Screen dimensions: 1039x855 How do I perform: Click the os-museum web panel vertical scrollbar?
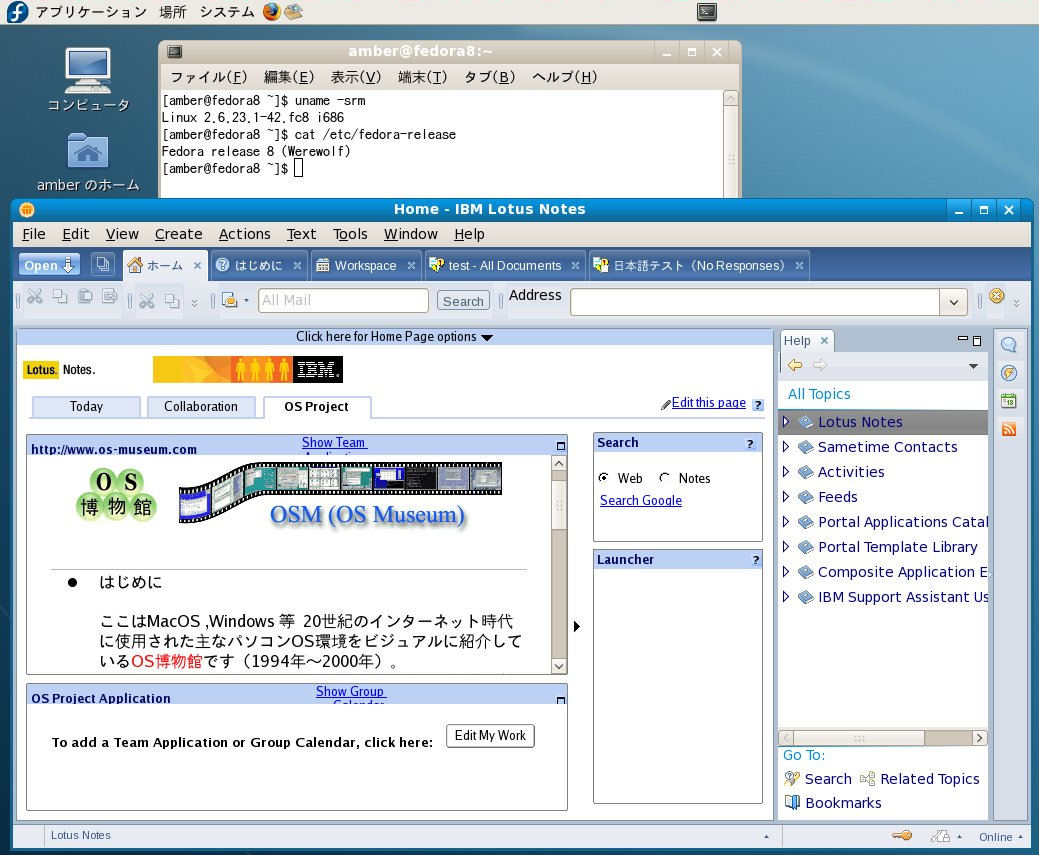[559, 565]
